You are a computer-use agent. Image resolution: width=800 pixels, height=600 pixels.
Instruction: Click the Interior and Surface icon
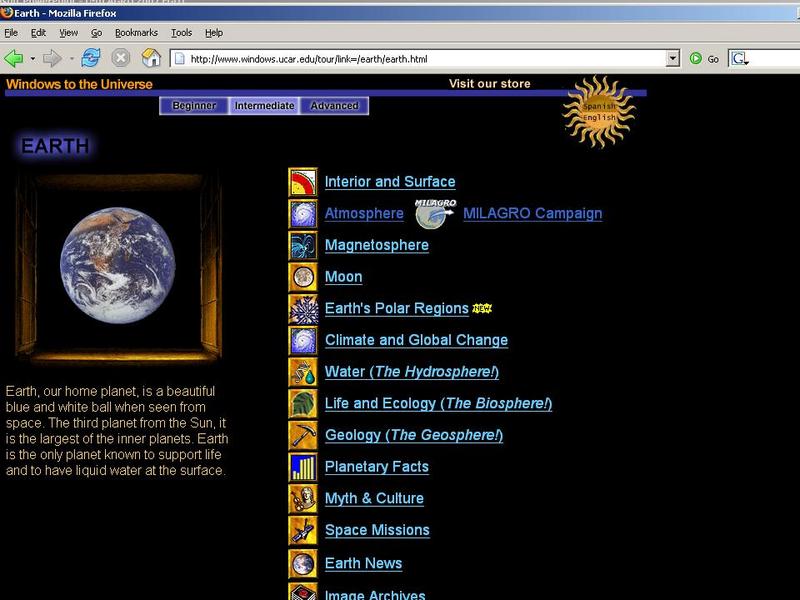(303, 182)
